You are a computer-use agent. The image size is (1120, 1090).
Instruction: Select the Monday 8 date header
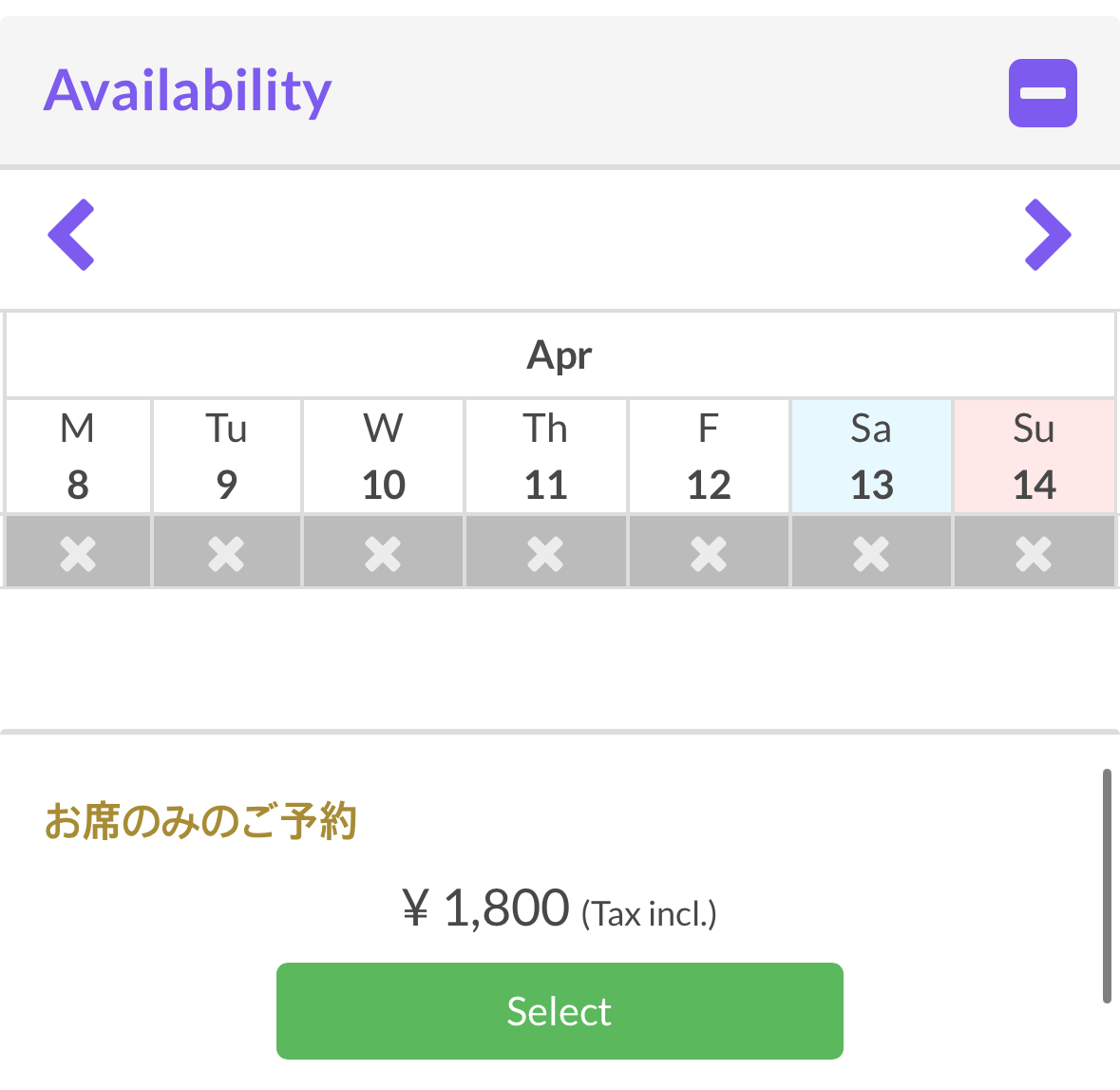[x=78, y=456]
